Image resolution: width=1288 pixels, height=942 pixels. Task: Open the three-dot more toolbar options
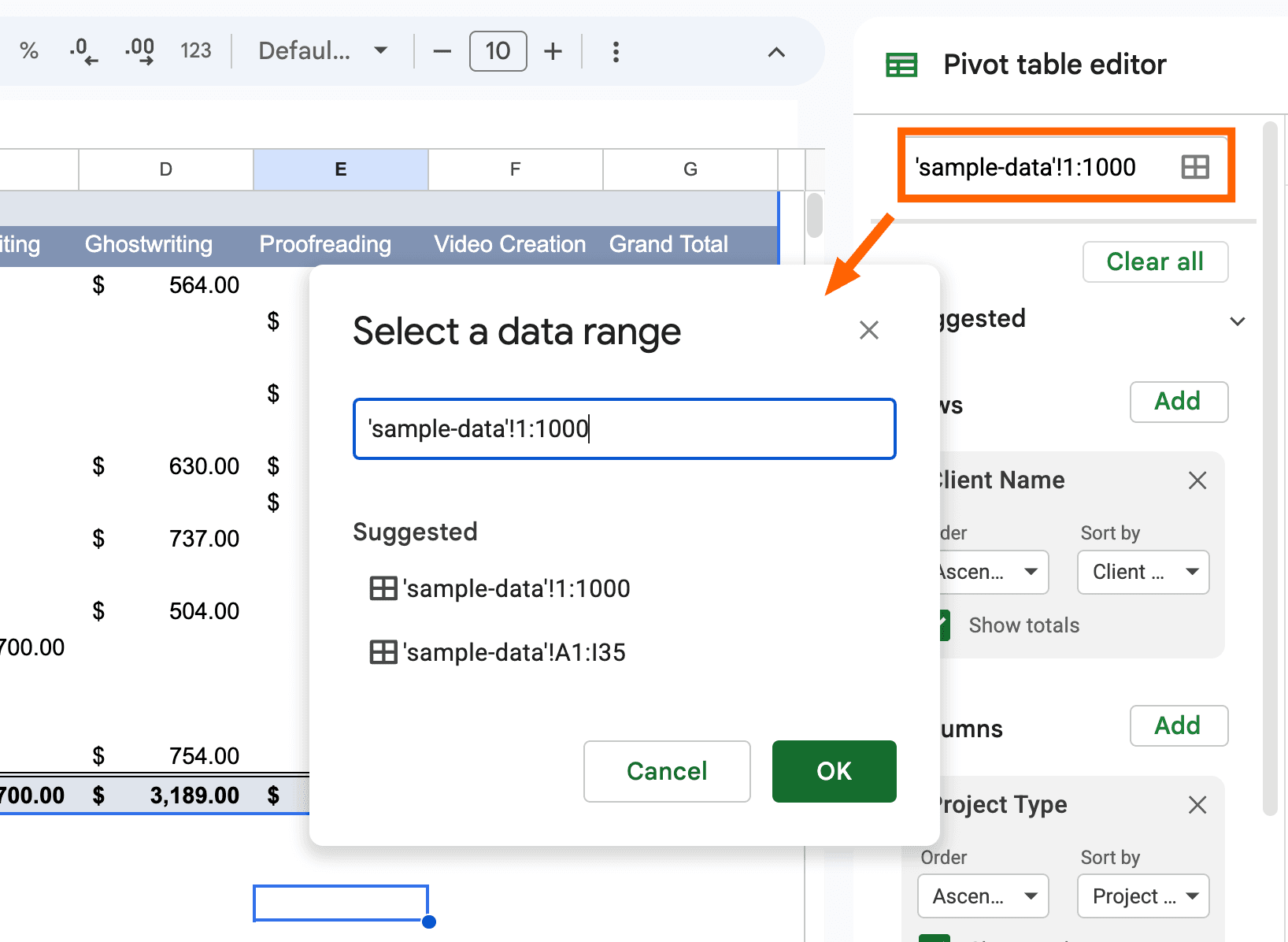tap(616, 52)
